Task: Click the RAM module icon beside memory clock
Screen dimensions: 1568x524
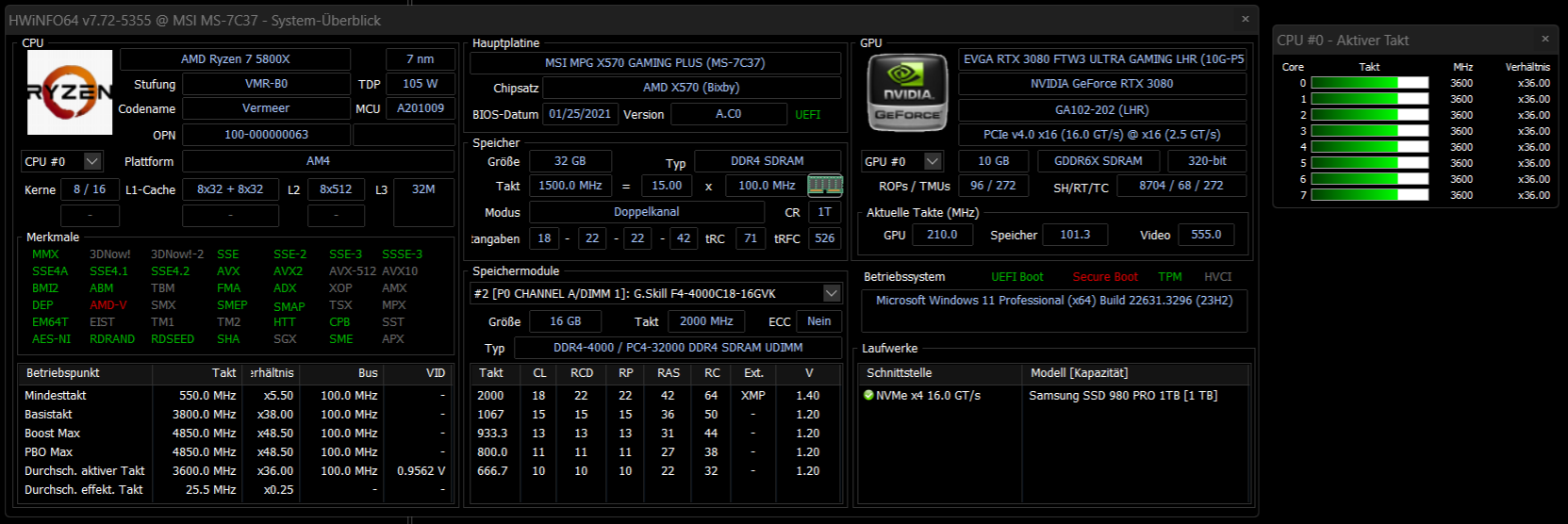Action: (825, 186)
